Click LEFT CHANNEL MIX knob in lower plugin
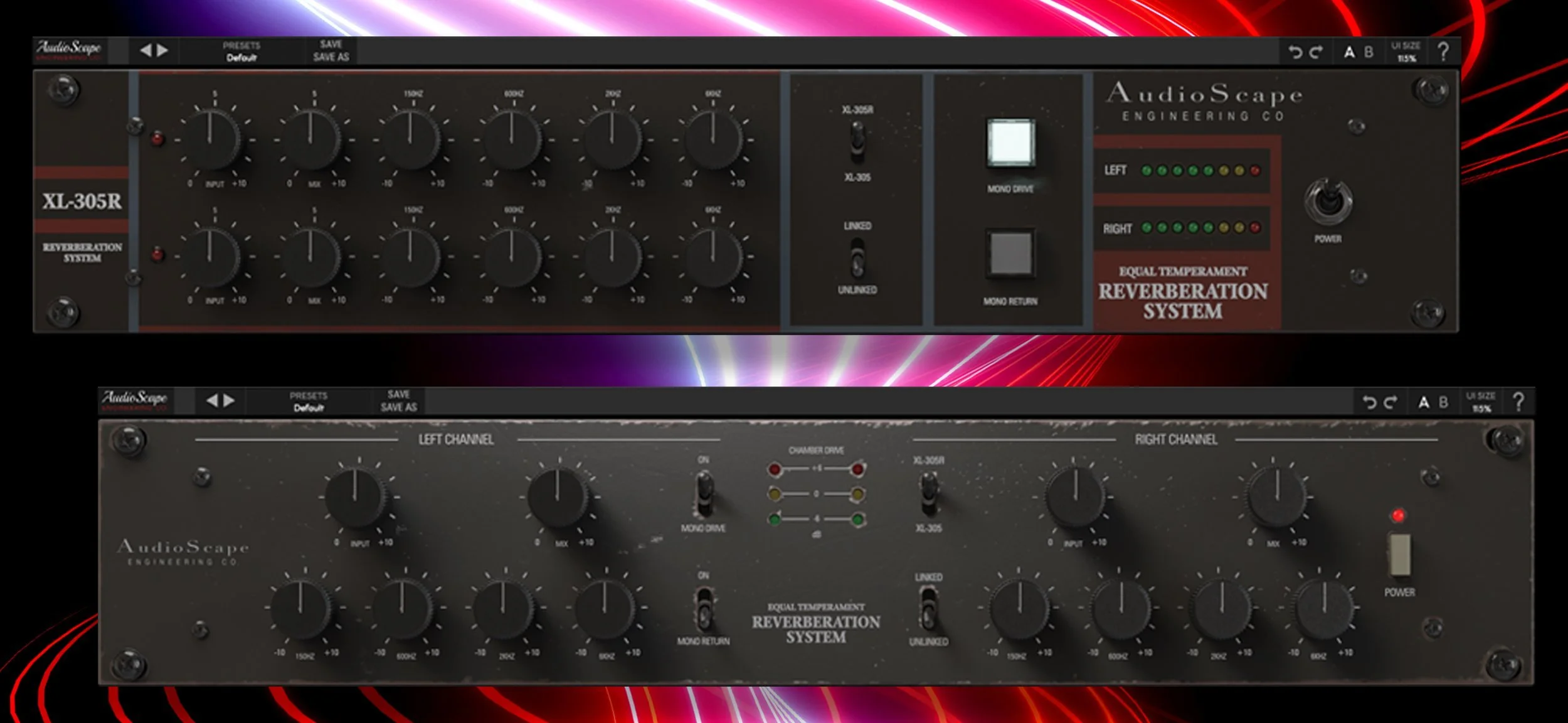The image size is (1568, 723). 558,498
